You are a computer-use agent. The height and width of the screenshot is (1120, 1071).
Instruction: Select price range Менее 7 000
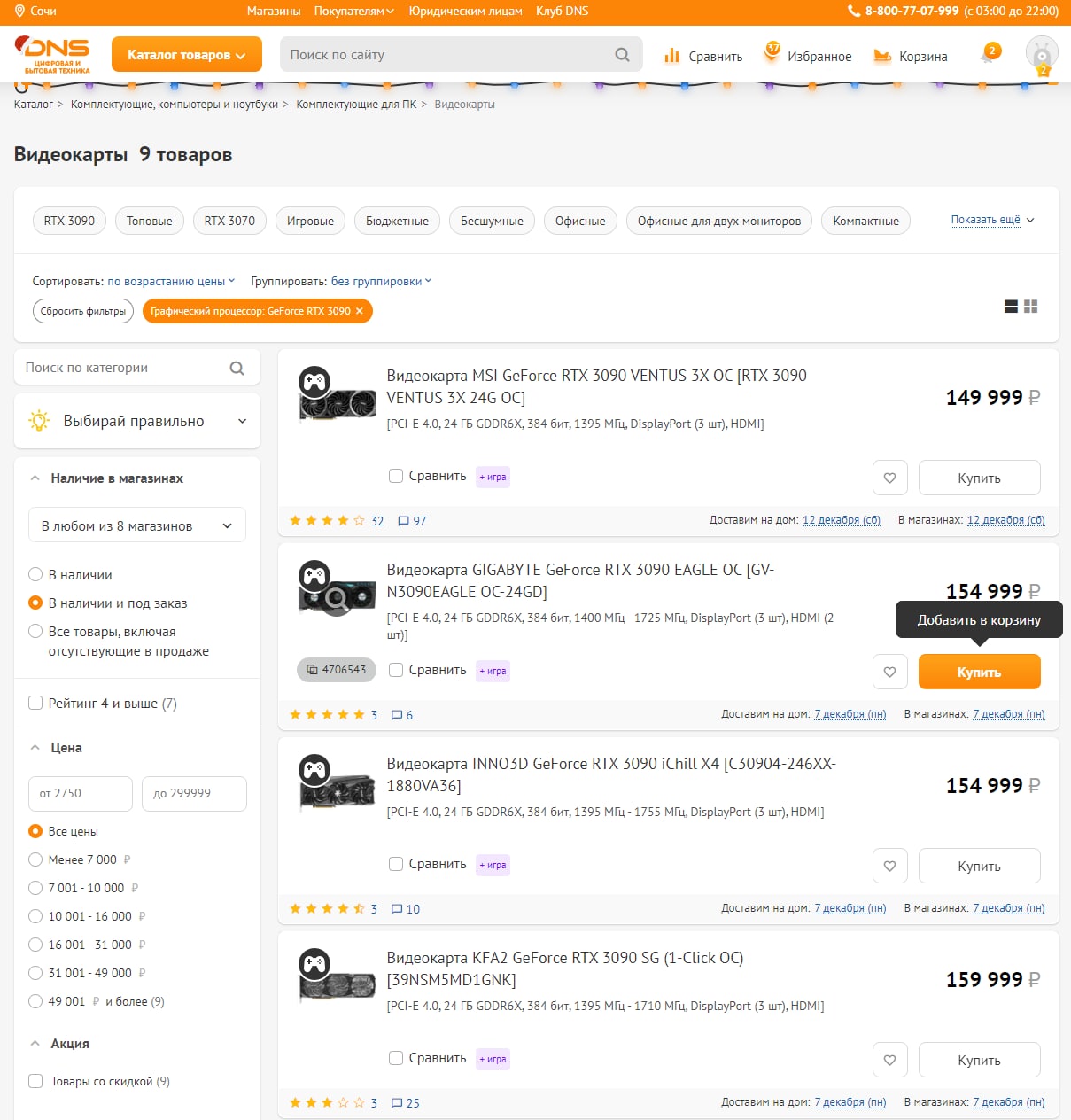35,859
